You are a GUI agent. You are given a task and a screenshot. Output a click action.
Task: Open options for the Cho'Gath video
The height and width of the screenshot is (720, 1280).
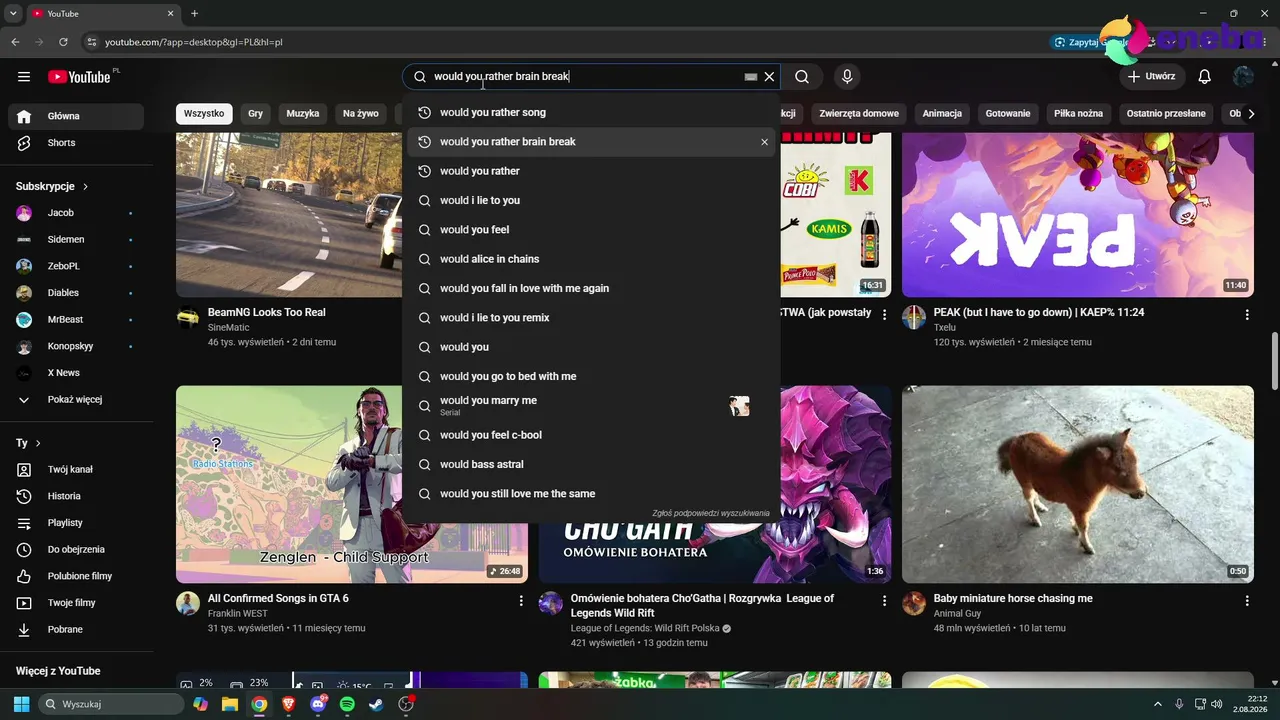pos(884,600)
